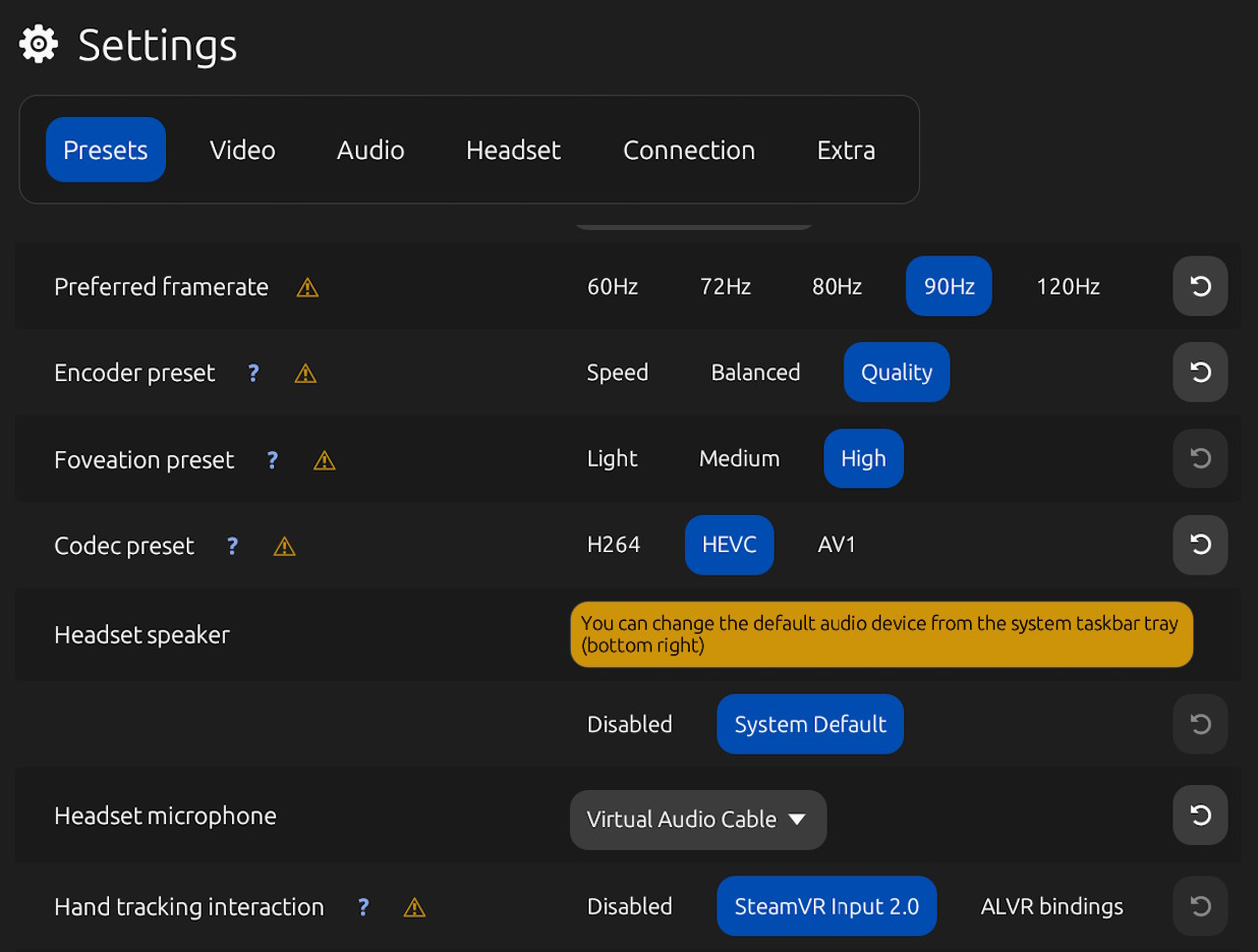
Task: Select ALVR bindings for hand tracking
Action: 1052,907
